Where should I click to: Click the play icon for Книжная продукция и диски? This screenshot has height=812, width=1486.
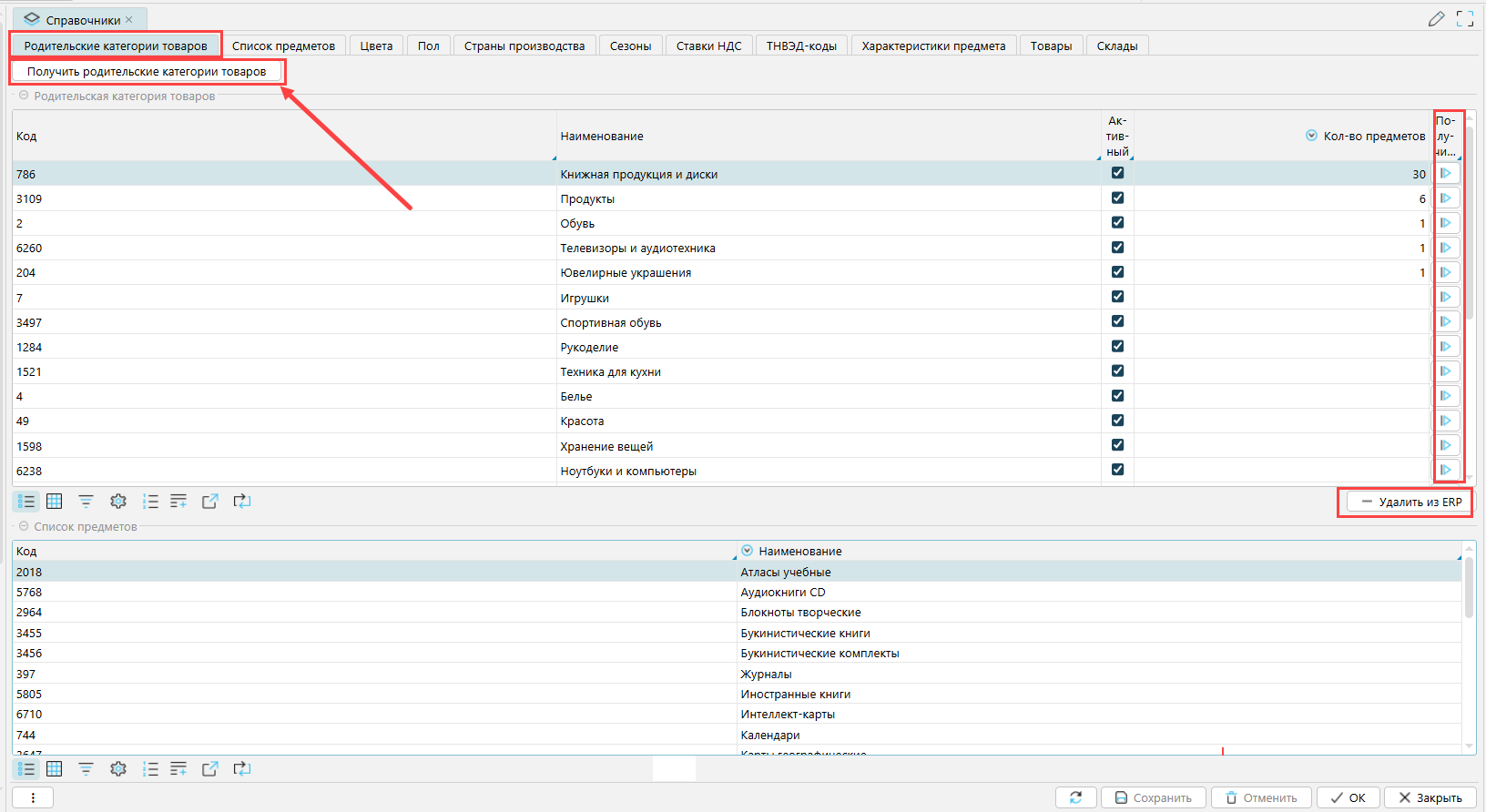point(1446,173)
